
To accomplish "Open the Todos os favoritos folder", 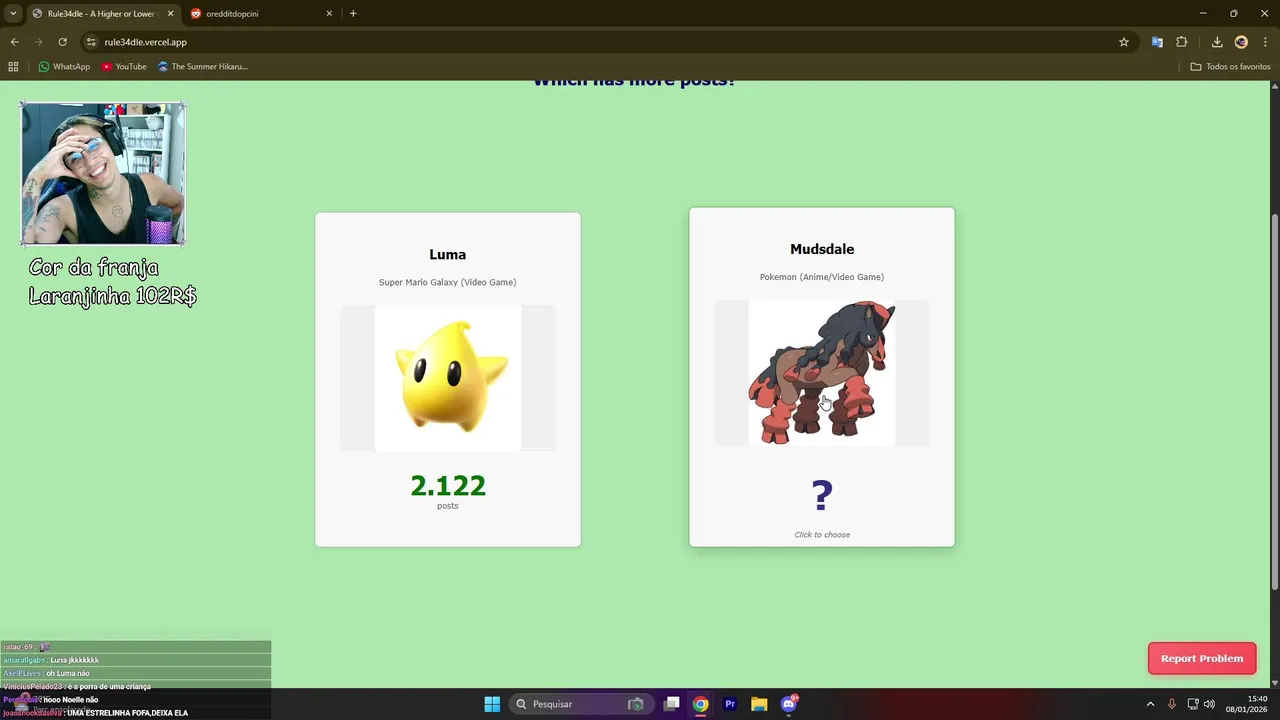I will pos(1230,67).
